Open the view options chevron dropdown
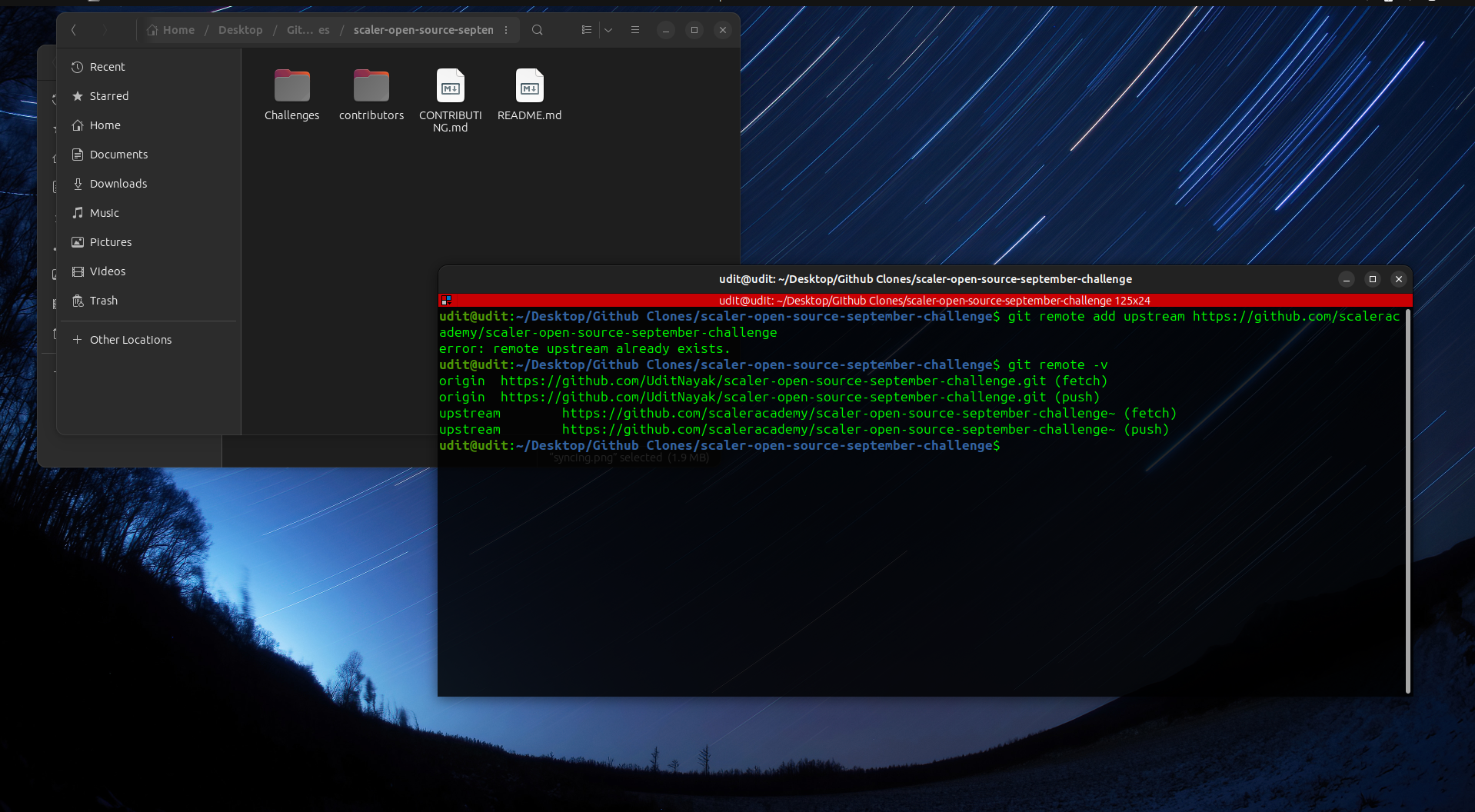This screenshot has height=812, width=1475. 608,30
